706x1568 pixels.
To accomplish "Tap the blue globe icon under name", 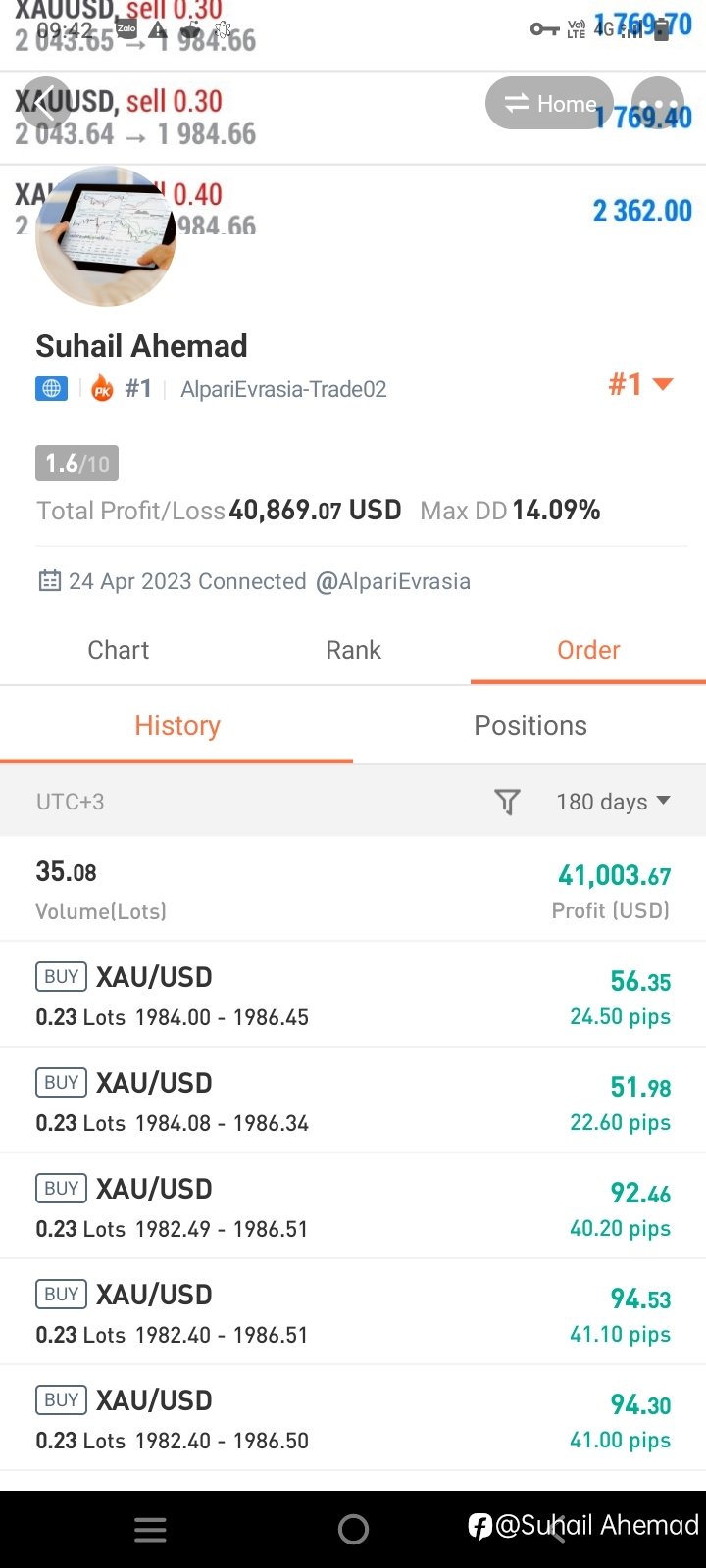I will [x=51, y=389].
